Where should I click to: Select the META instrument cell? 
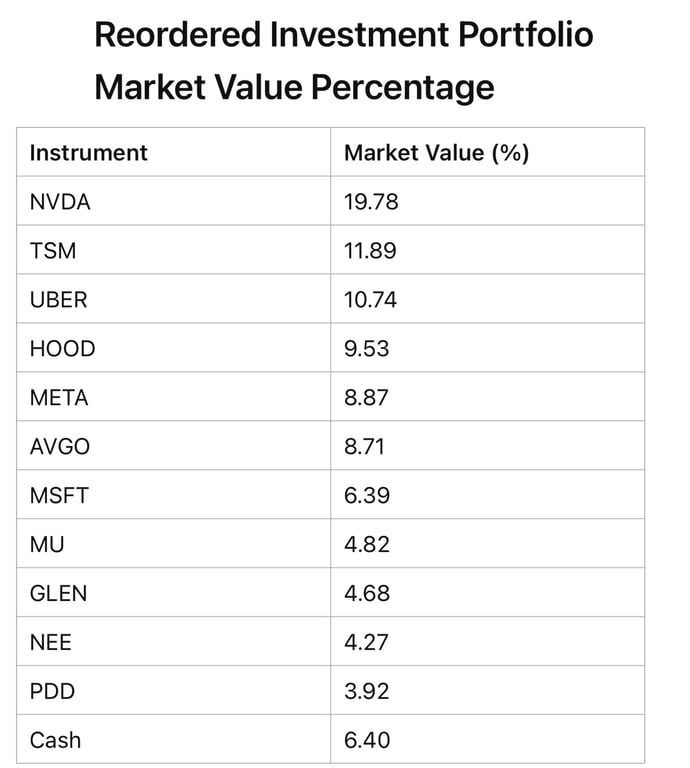(59, 398)
